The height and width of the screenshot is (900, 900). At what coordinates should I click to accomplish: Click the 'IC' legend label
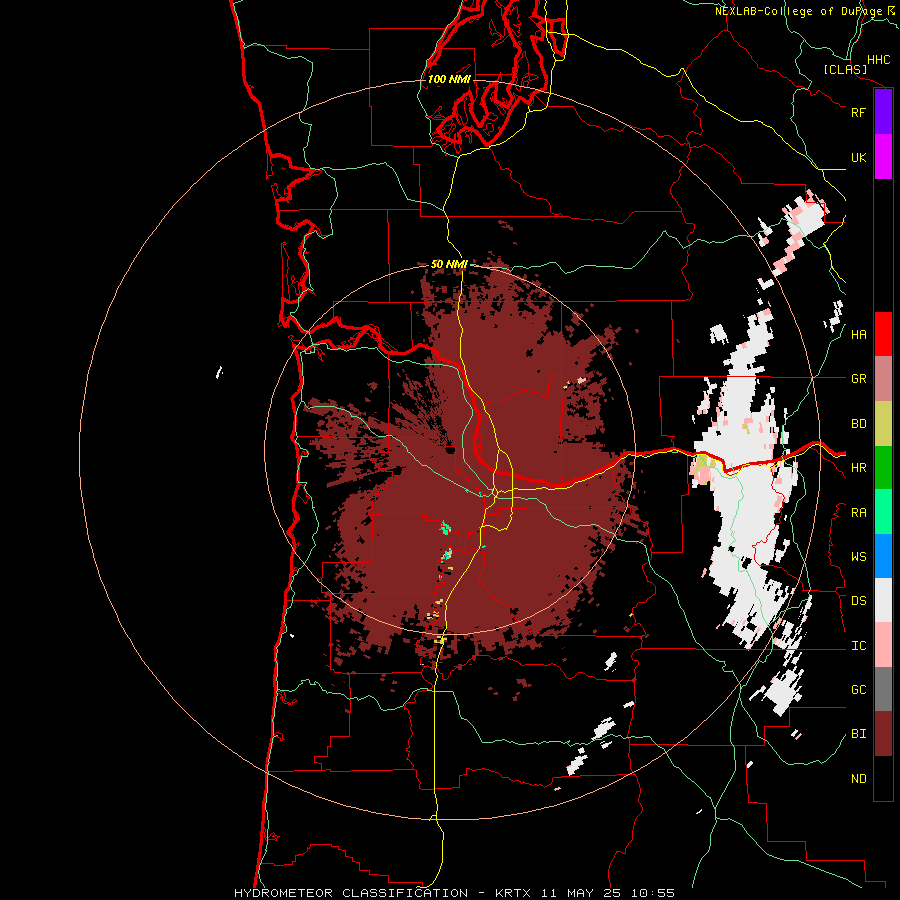click(x=858, y=646)
